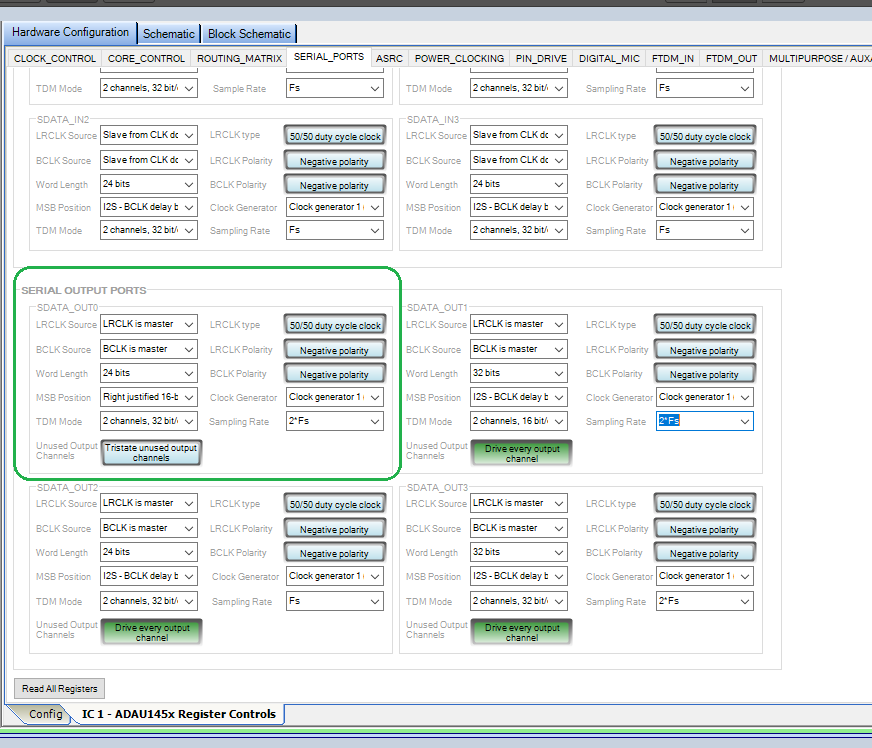Toggle SDATA_IN3 BCLK Polarity button
The width and height of the screenshot is (872, 748).
click(x=705, y=185)
